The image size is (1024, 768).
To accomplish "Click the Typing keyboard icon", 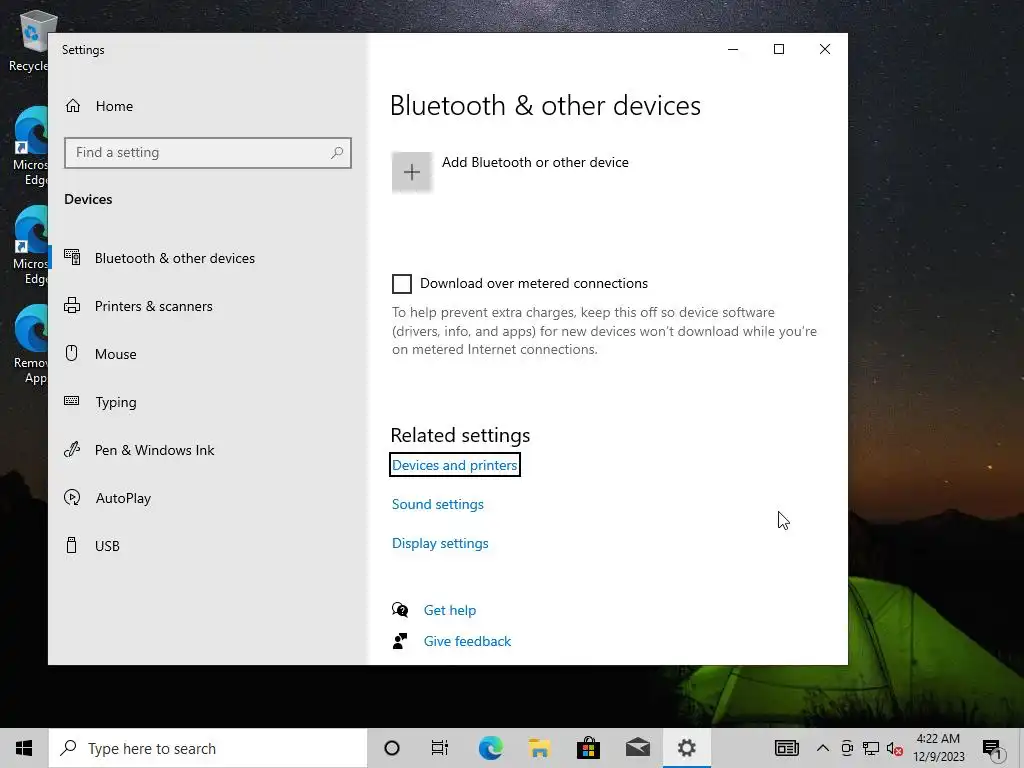I will coord(72,401).
